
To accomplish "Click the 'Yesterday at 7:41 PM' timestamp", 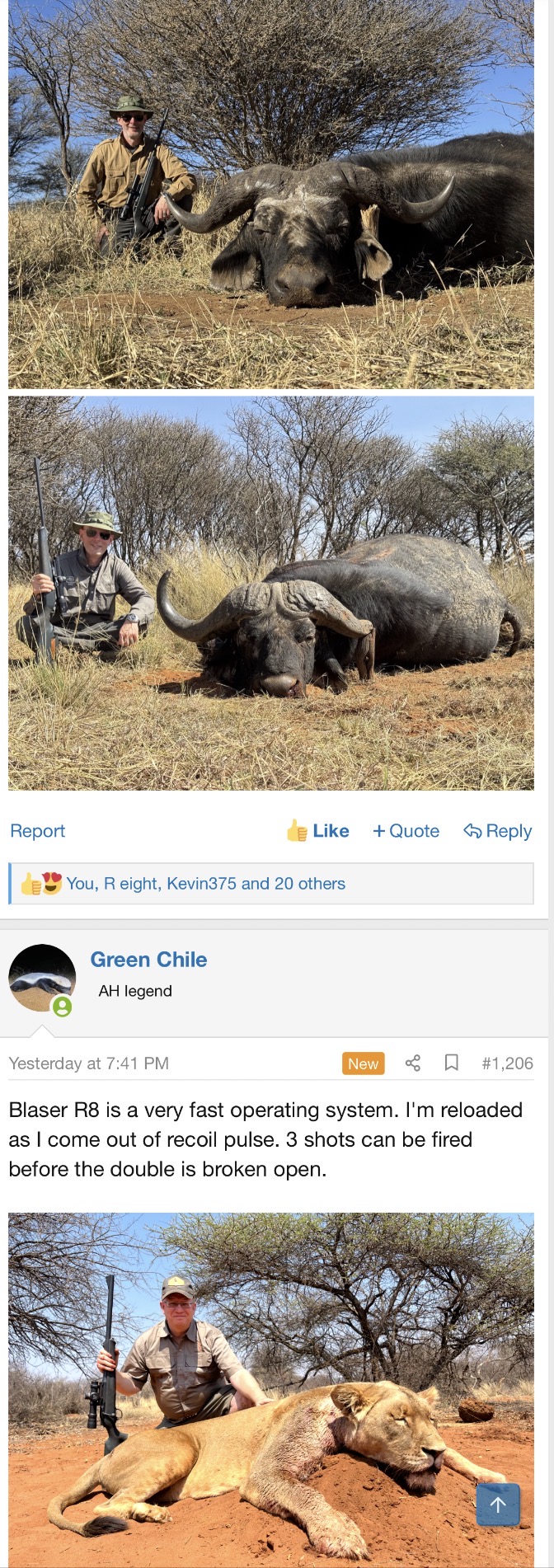I will click(89, 1063).
